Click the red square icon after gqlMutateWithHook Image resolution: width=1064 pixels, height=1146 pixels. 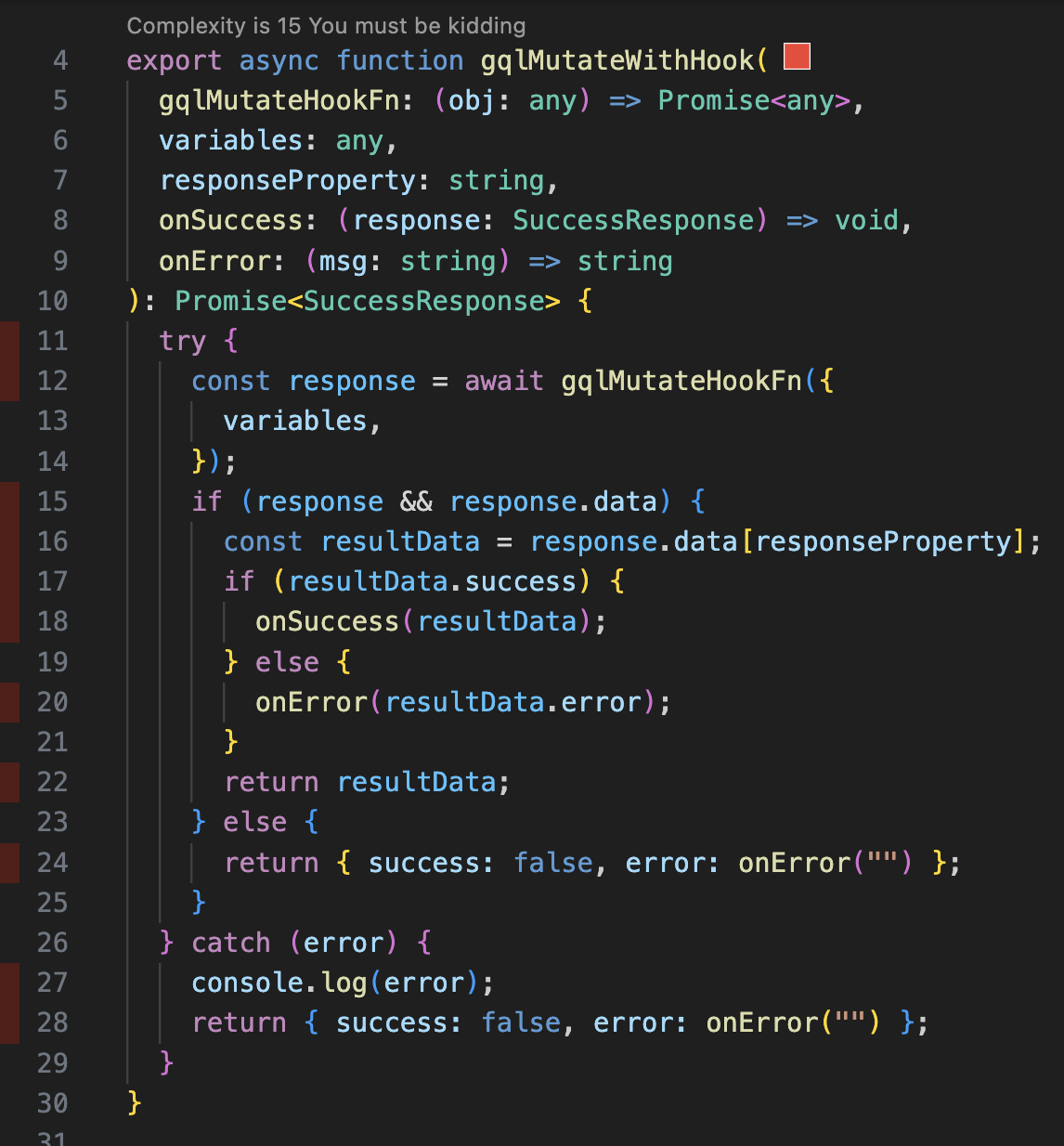point(797,57)
